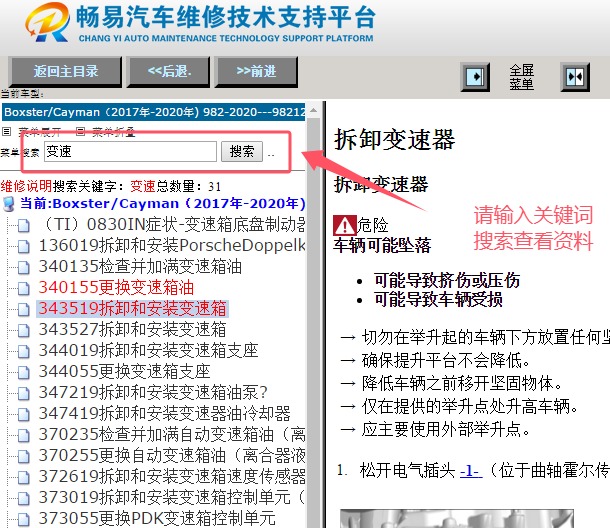This screenshot has width=610, height=528.
Task: Click the 车辆可能坠落 warning text
Action: tap(382, 246)
